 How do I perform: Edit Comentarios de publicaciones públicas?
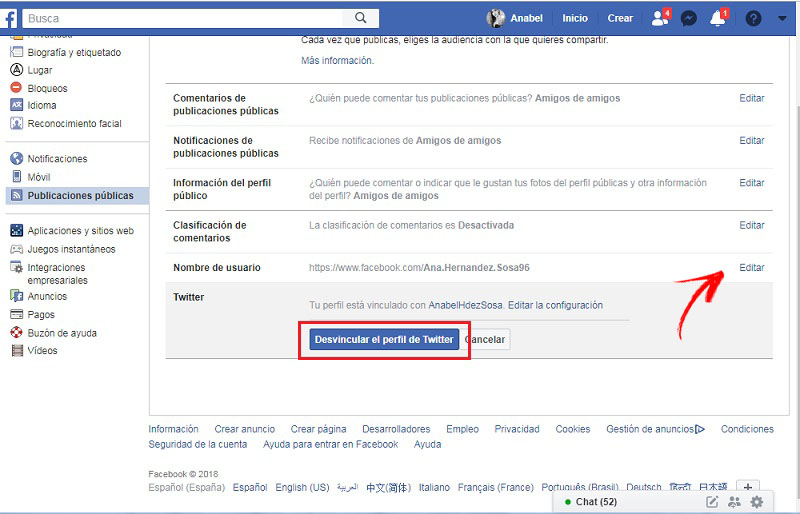coord(752,98)
